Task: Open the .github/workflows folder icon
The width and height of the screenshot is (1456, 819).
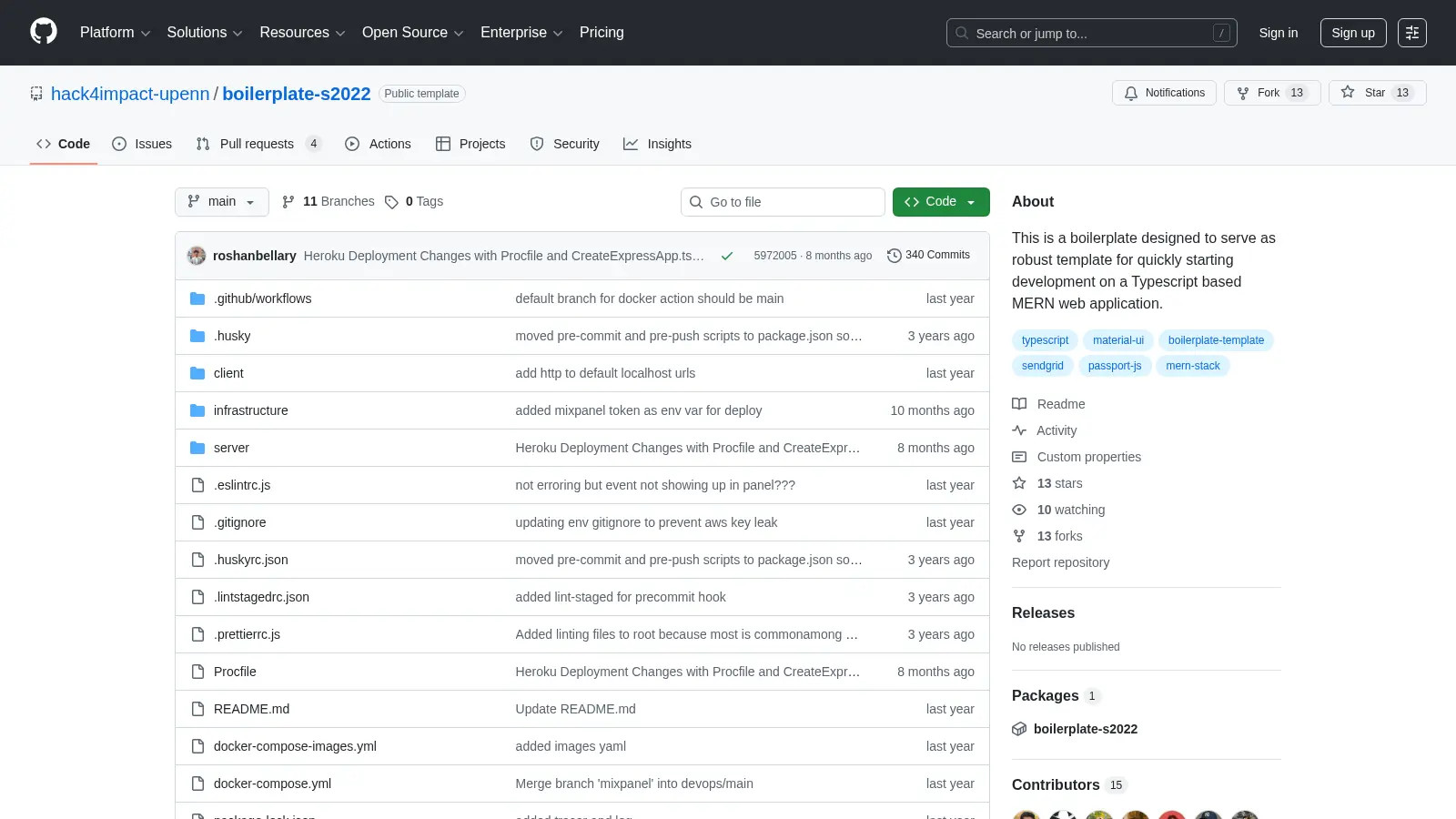Action: coord(197,298)
